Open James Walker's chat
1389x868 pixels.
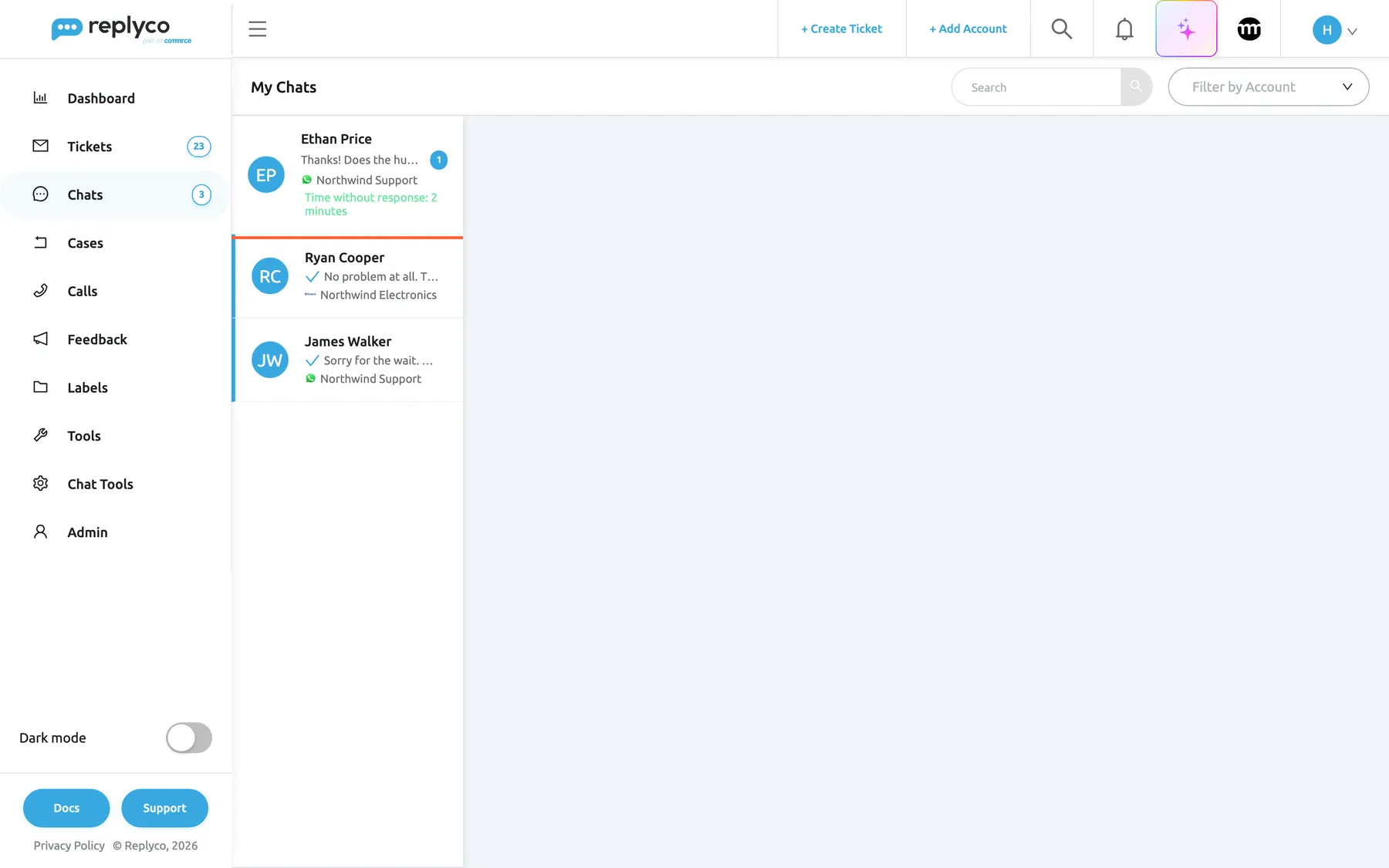click(x=347, y=360)
